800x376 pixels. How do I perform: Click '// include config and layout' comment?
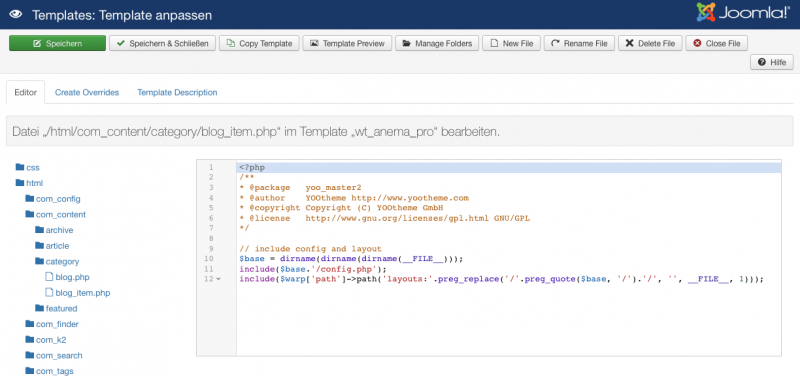pyautogui.click(x=310, y=249)
